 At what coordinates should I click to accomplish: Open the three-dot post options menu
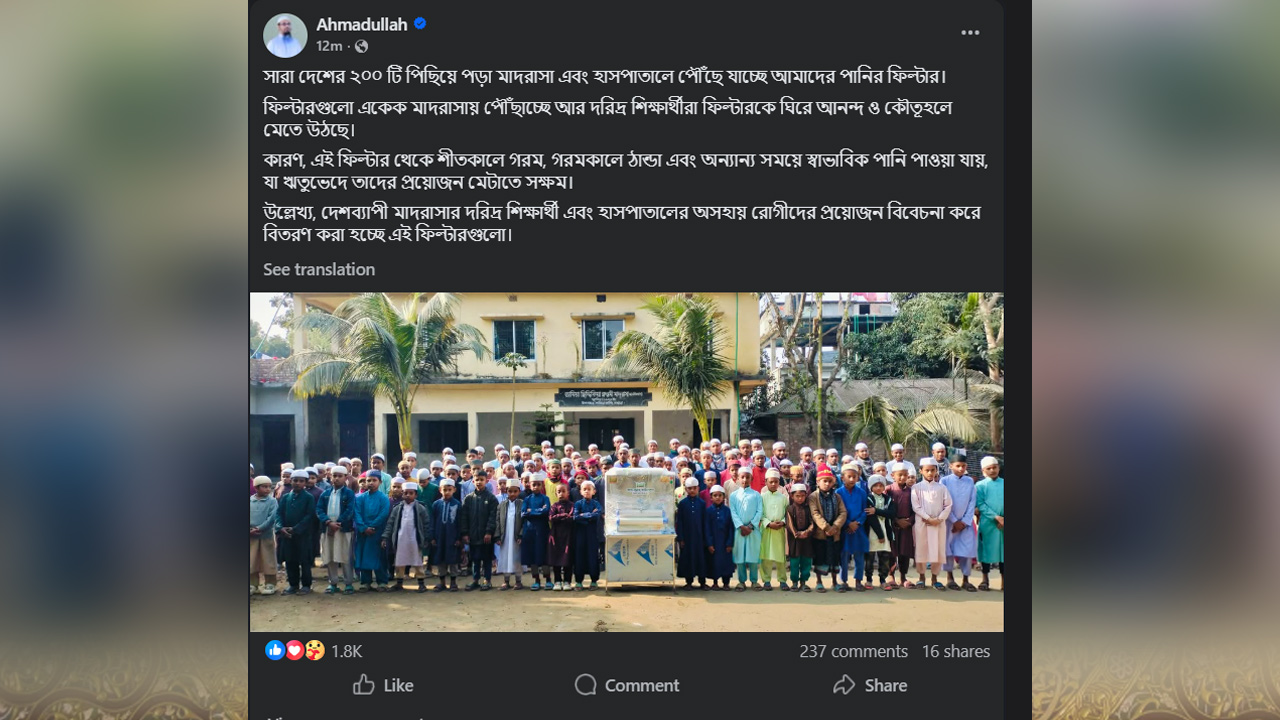970,33
